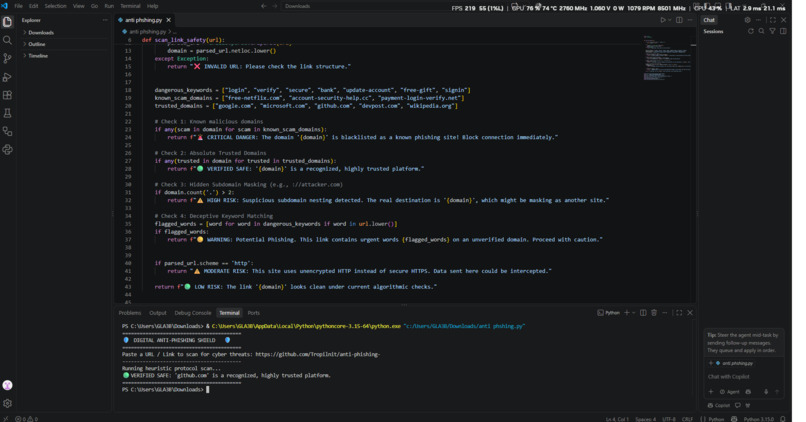Open the Terminal menu

coord(130,6)
